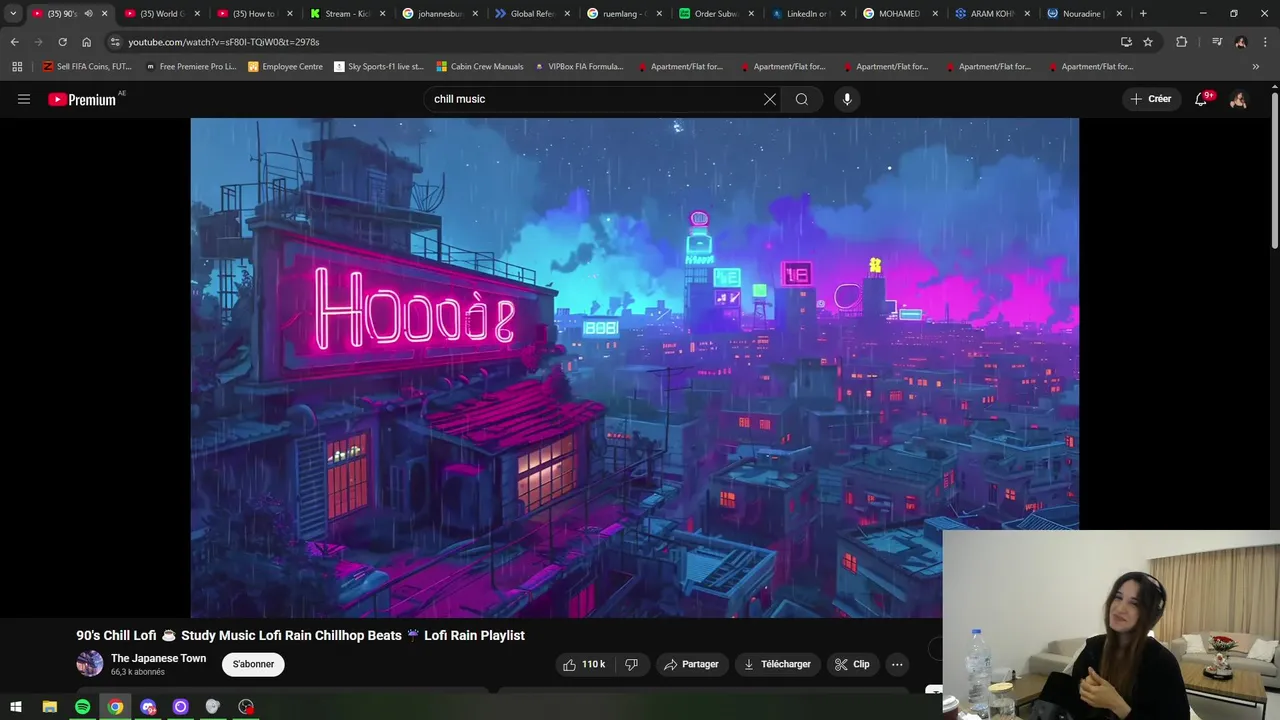This screenshot has height=720, width=1280.
Task: Open the tab search dropdown arrow
Action: [x=13, y=14]
